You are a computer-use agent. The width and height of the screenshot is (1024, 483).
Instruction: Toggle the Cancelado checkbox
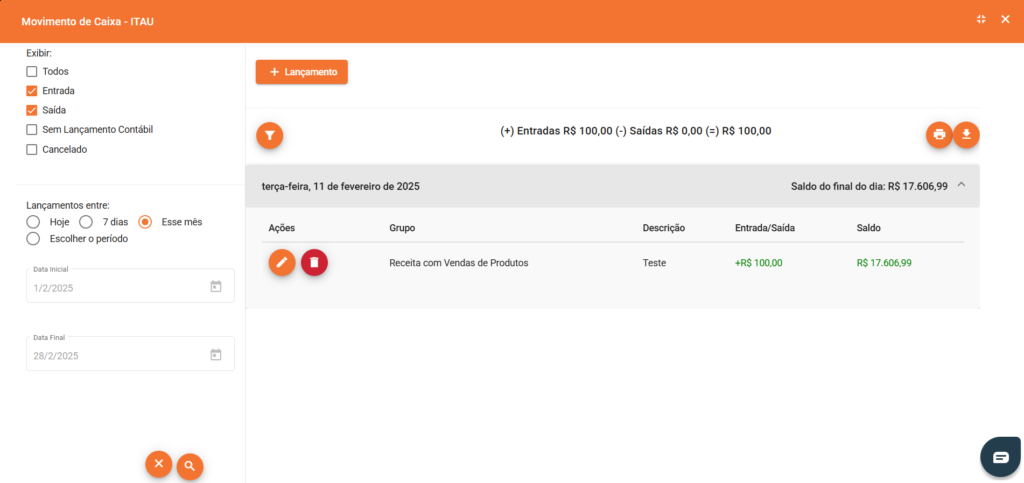click(x=32, y=149)
